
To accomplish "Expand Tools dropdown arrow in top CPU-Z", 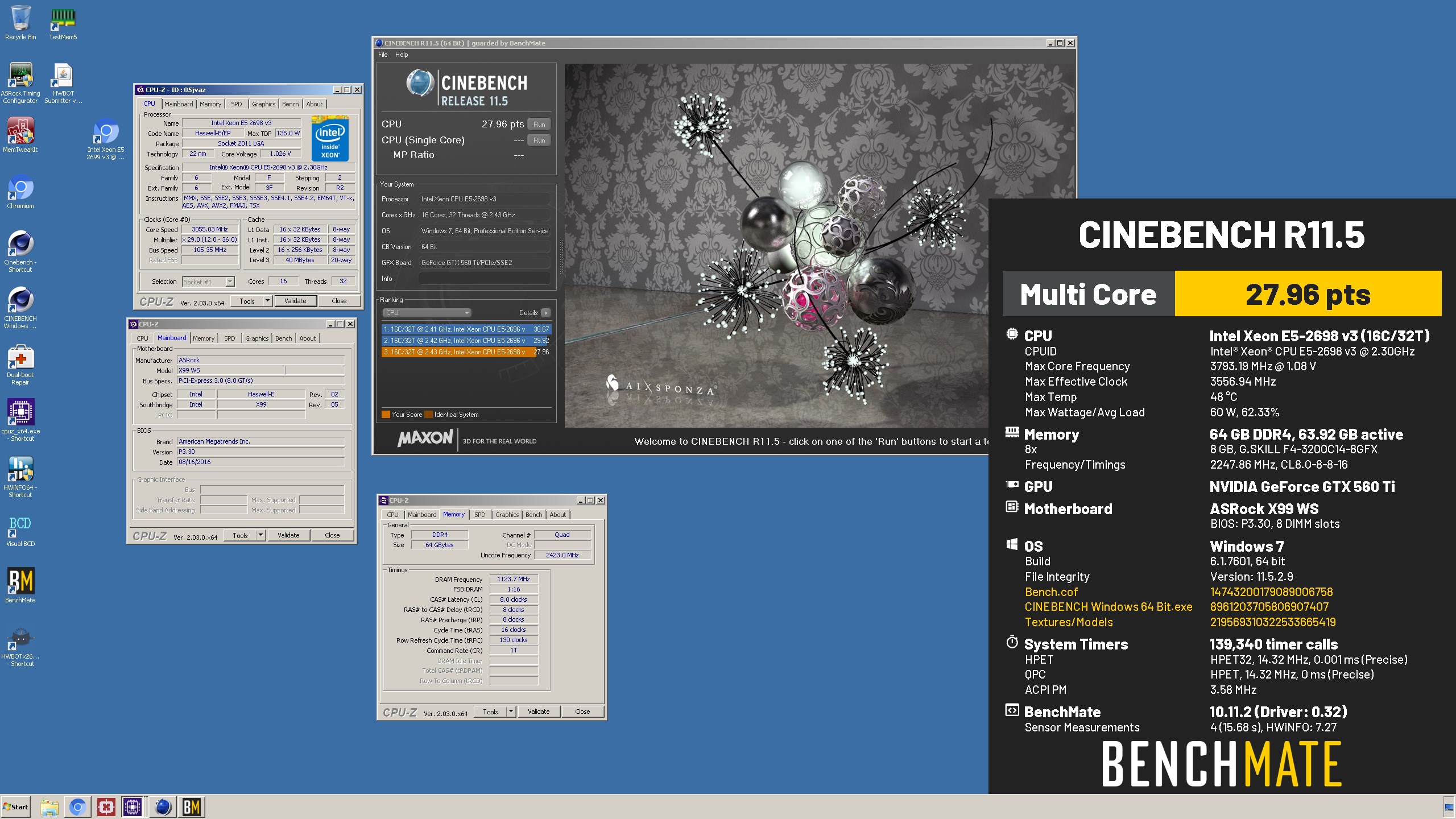I will click(267, 301).
